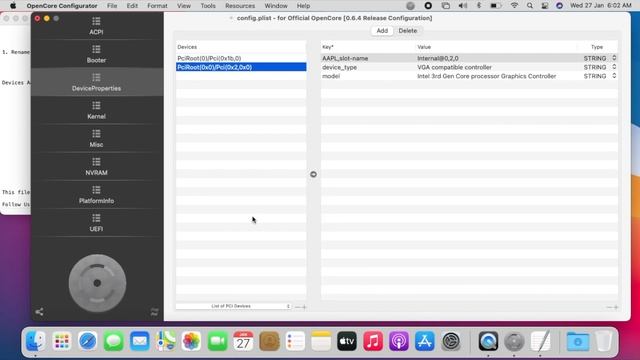Screen dimensions: 640x360
Task: Click the Delete button
Action: [x=408, y=31]
